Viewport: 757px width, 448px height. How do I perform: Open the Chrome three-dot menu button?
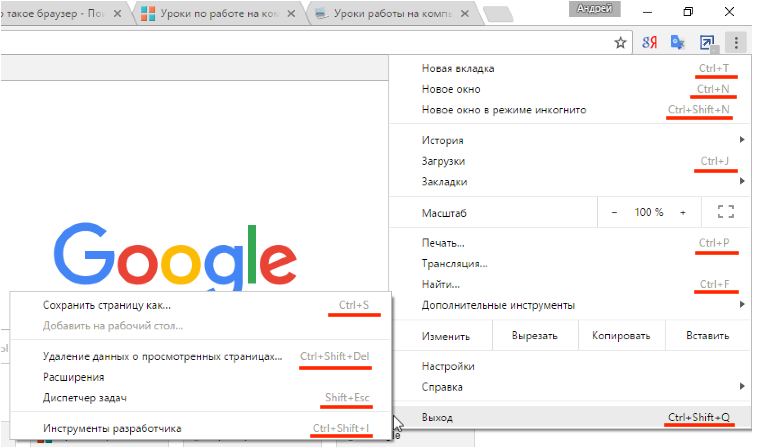tap(736, 43)
